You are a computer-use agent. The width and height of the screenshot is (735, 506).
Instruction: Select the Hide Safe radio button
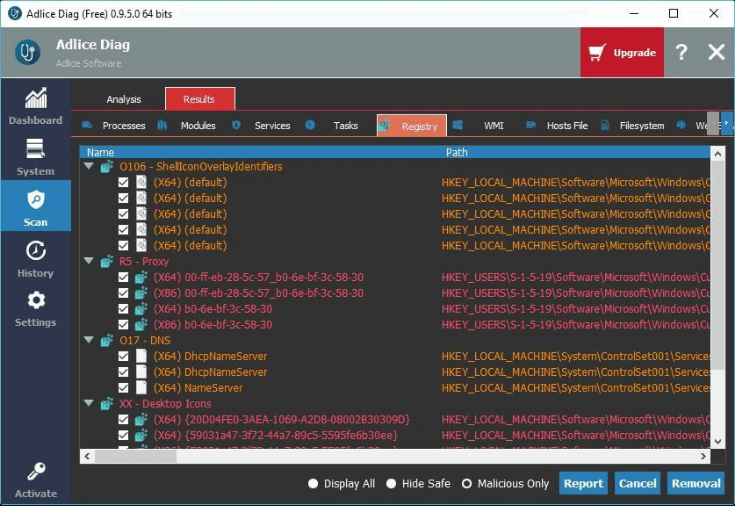[x=391, y=484]
